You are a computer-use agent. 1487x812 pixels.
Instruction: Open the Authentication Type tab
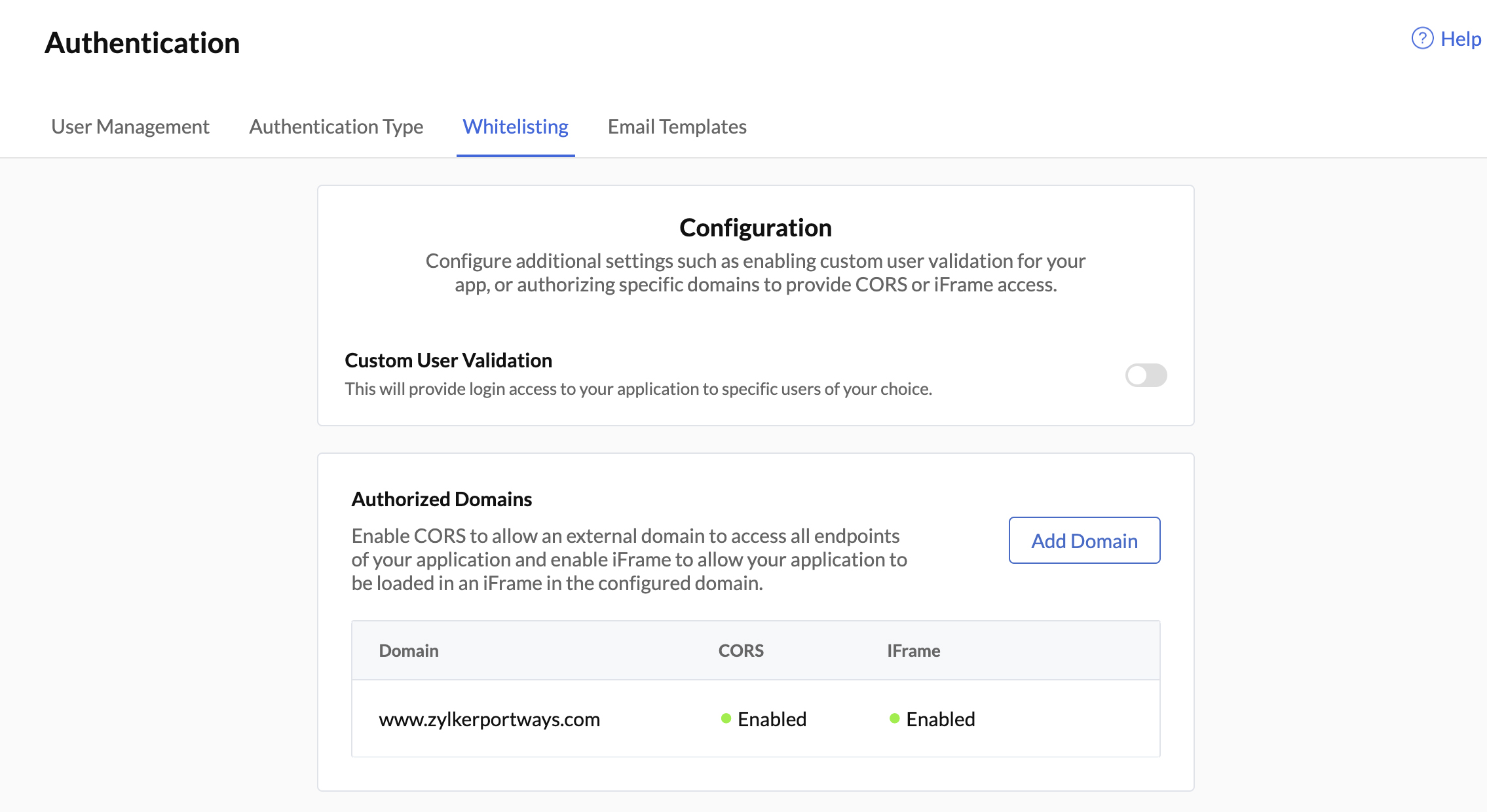[335, 126]
